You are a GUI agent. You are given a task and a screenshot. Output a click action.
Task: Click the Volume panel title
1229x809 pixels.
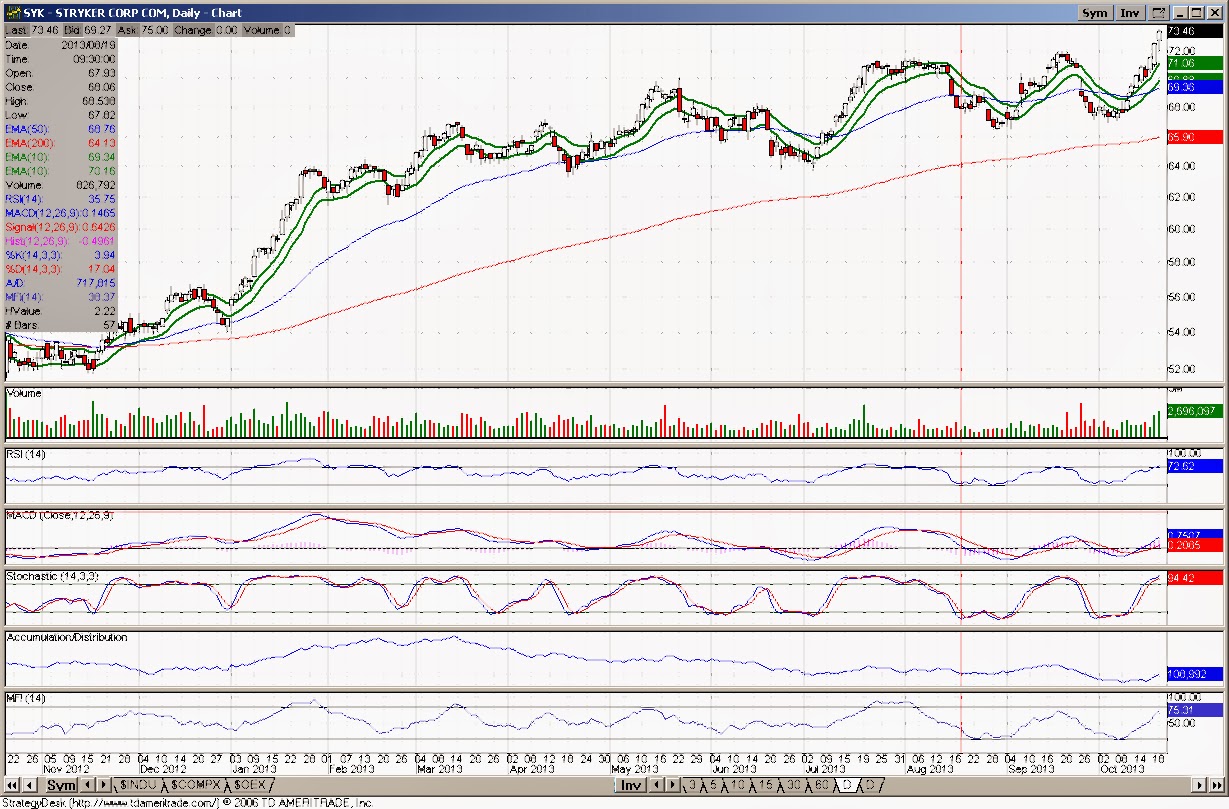25,393
